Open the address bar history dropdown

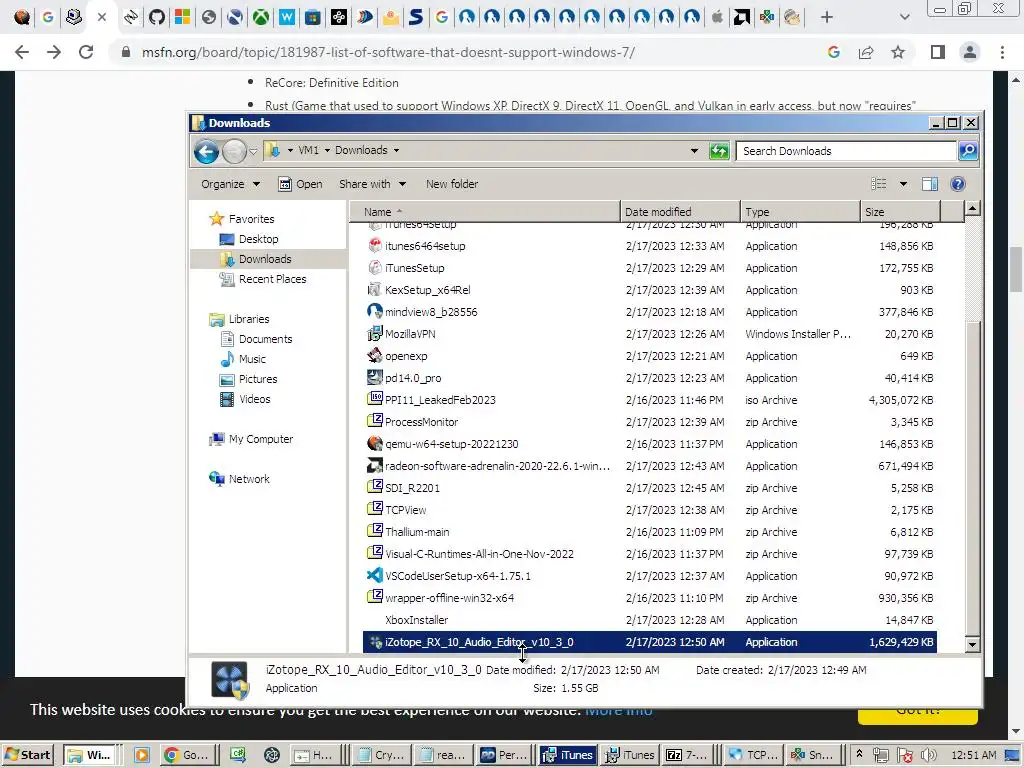(694, 151)
